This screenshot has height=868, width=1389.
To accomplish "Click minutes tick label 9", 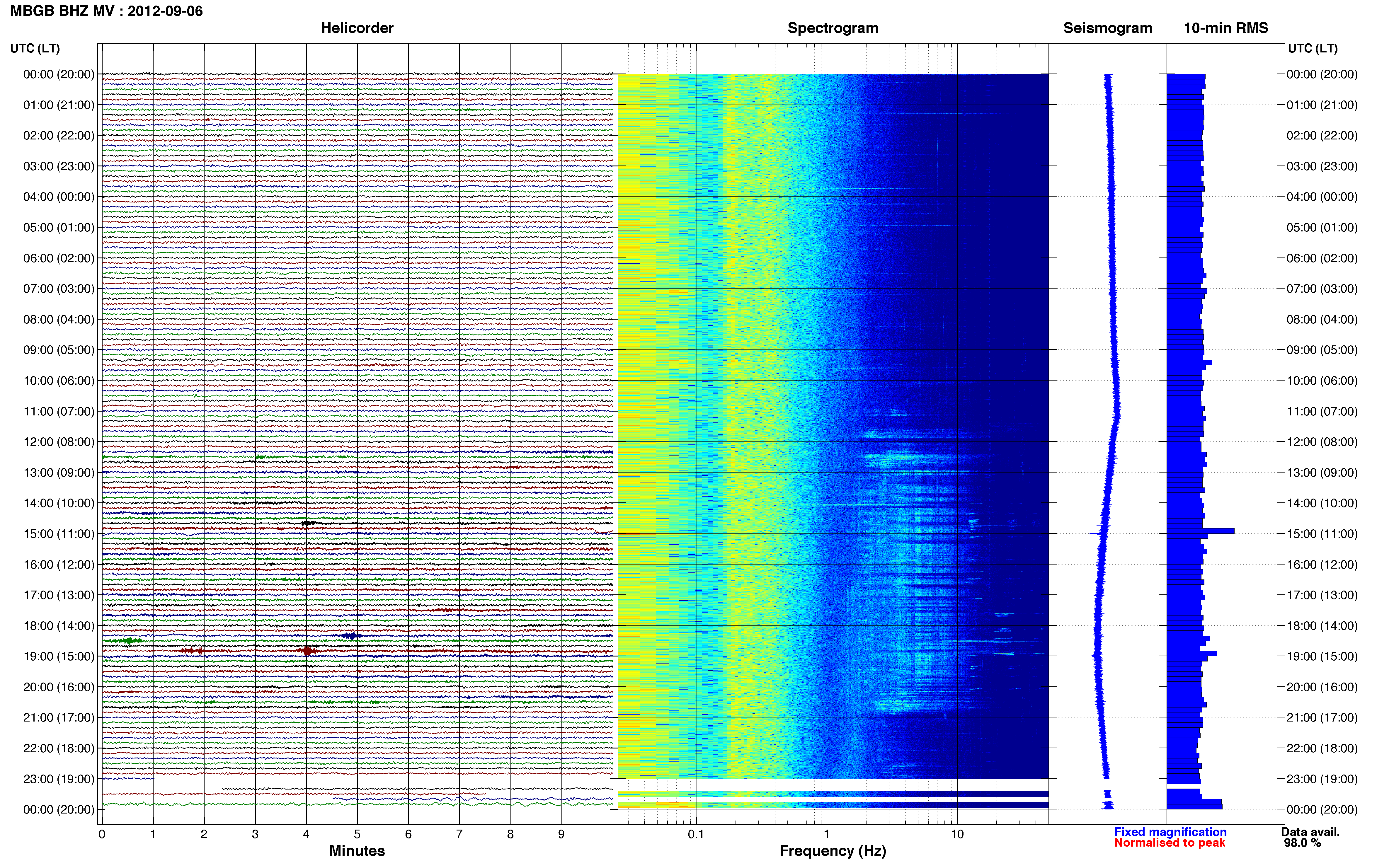I will coord(561,834).
